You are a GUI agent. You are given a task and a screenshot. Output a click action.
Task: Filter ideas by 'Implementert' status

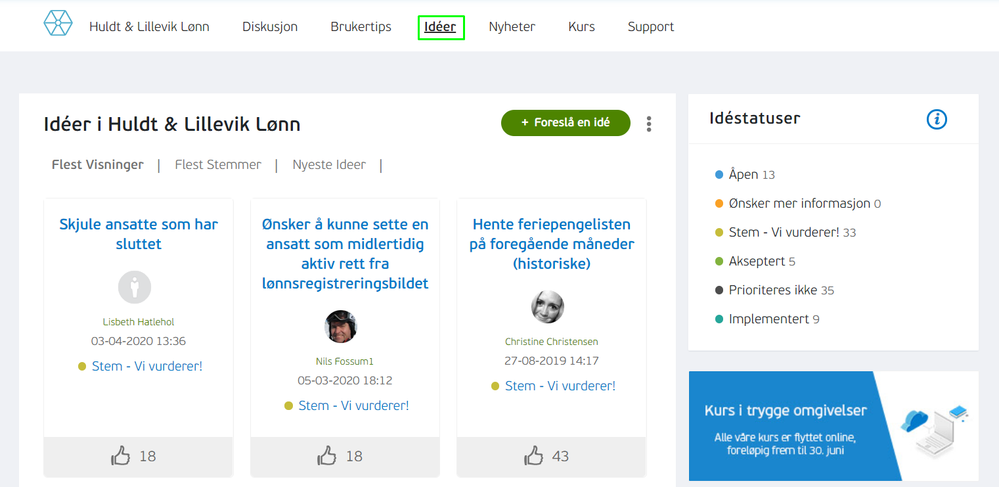click(x=769, y=319)
